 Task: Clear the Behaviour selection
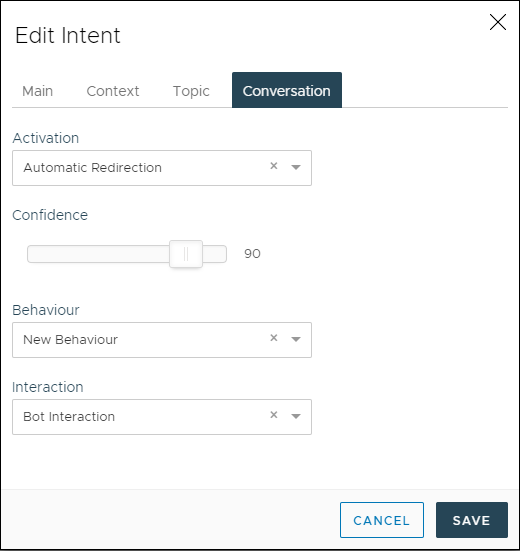pyautogui.click(x=274, y=338)
